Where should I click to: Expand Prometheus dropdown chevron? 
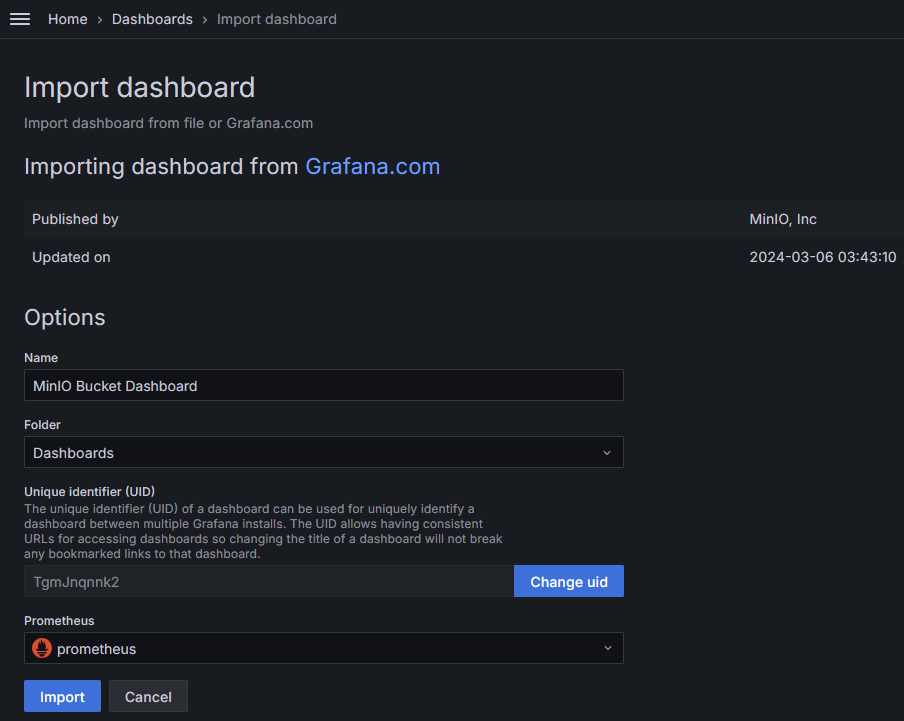[x=608, y=648]
